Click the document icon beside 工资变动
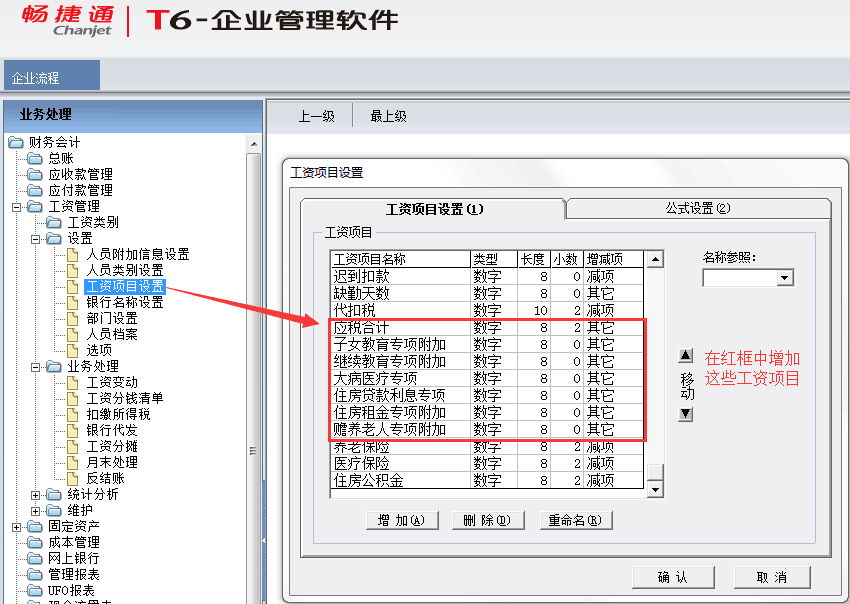Image resolution: width=850 pixels, height=604 pixels. (73, 382)
